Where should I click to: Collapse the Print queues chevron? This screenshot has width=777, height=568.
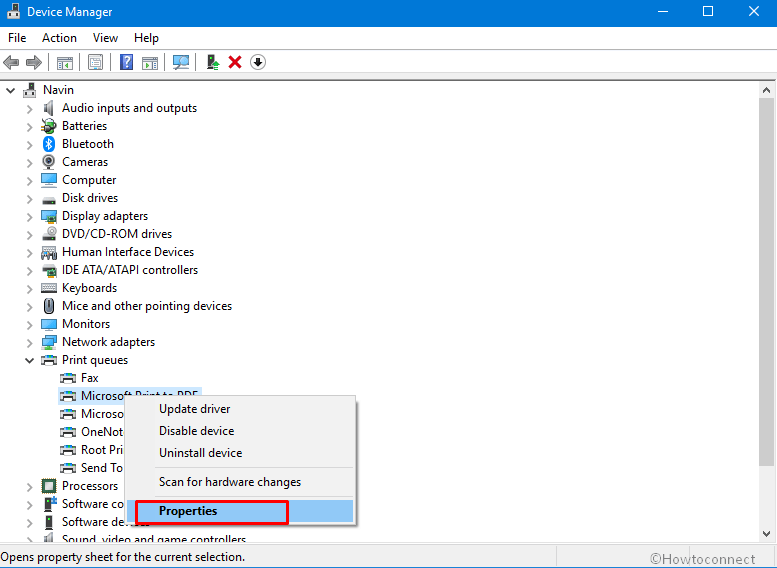(x=30, y=360)
